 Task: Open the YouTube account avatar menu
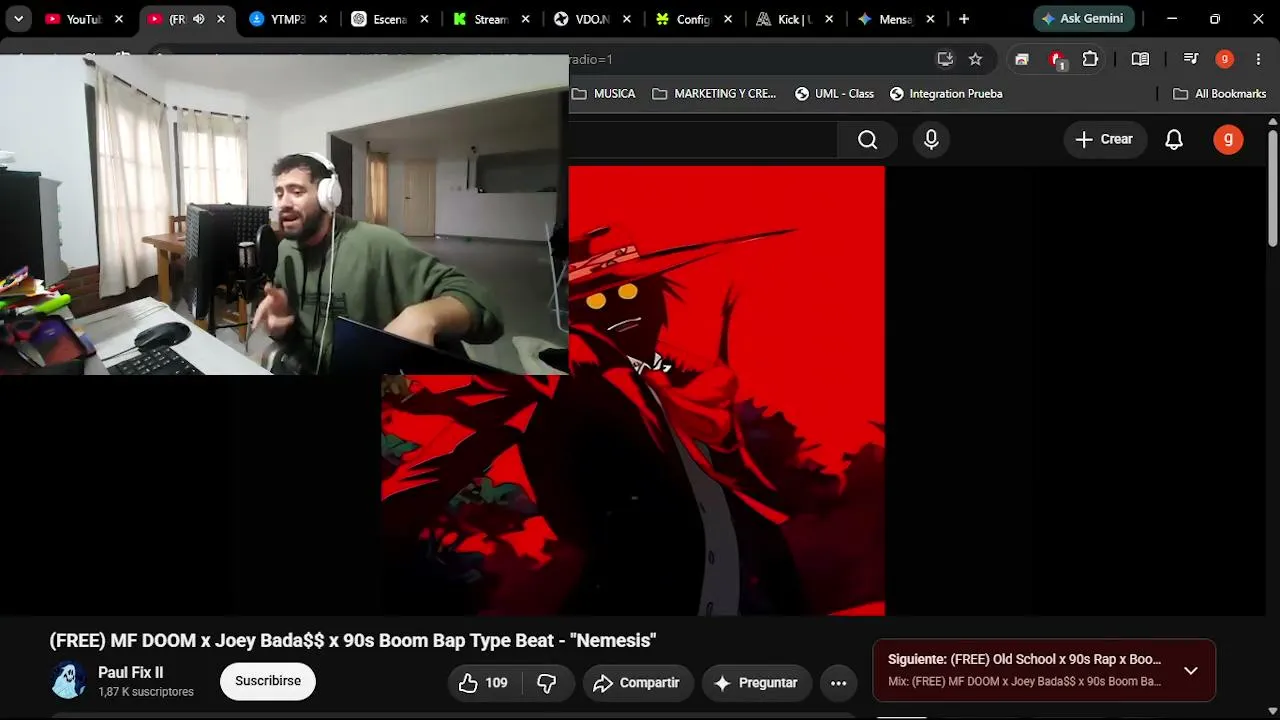click(1228, 140)
